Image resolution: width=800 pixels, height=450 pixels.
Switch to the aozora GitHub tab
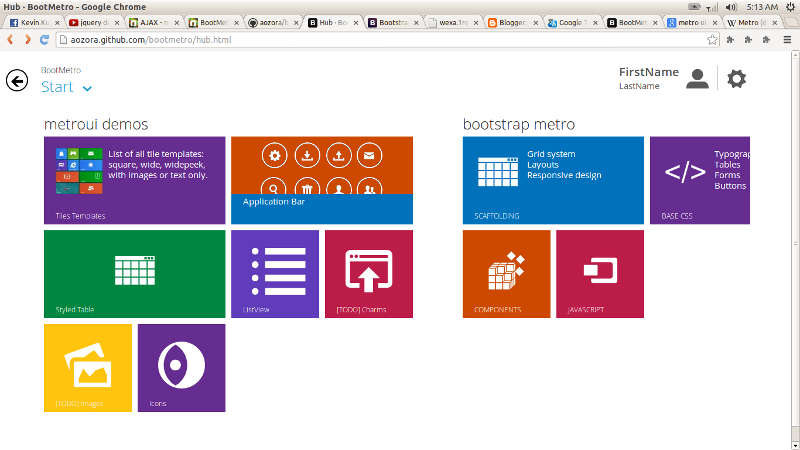[x=272, y=22]
